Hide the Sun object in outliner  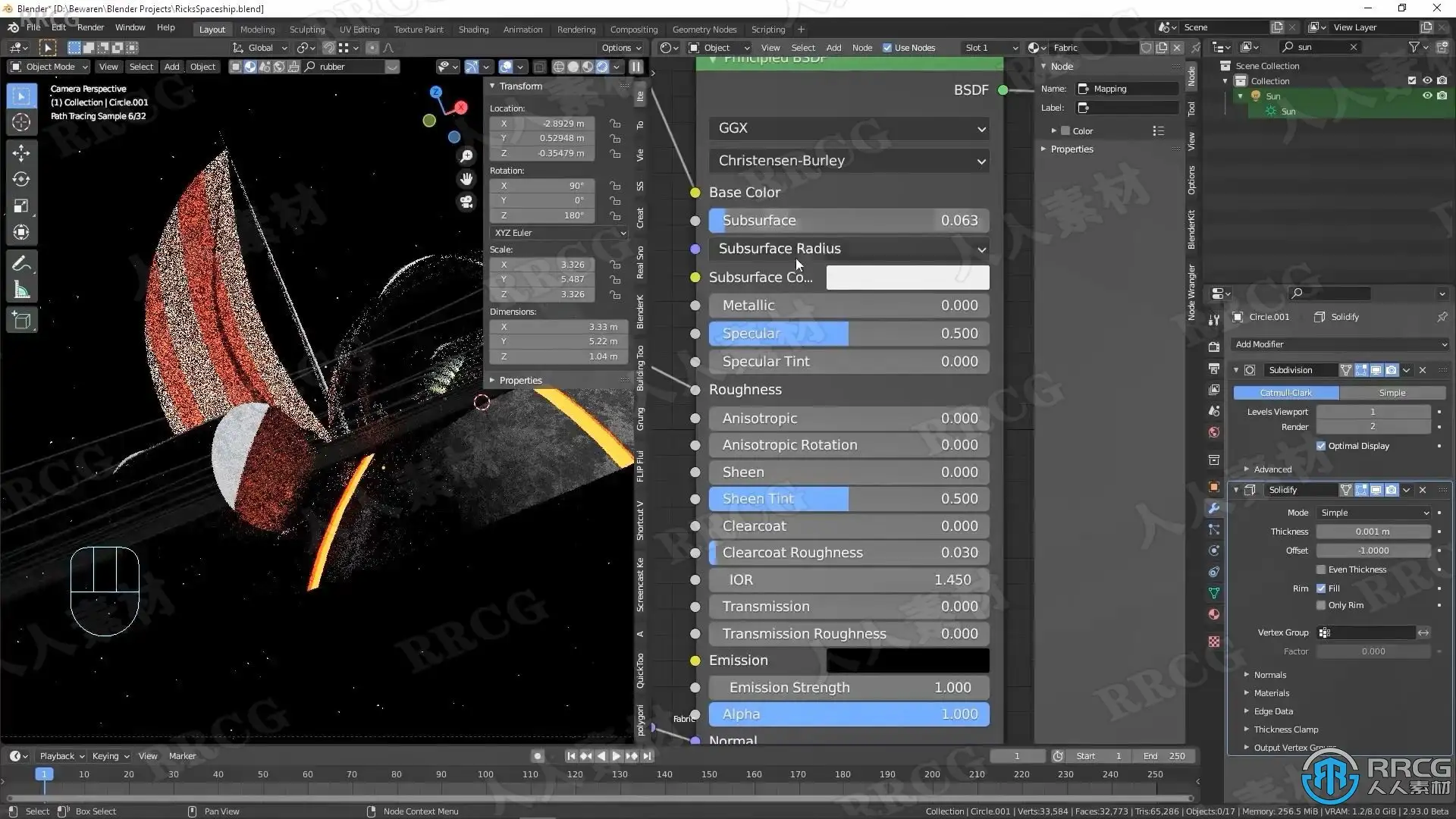[x=1426, y=96]
